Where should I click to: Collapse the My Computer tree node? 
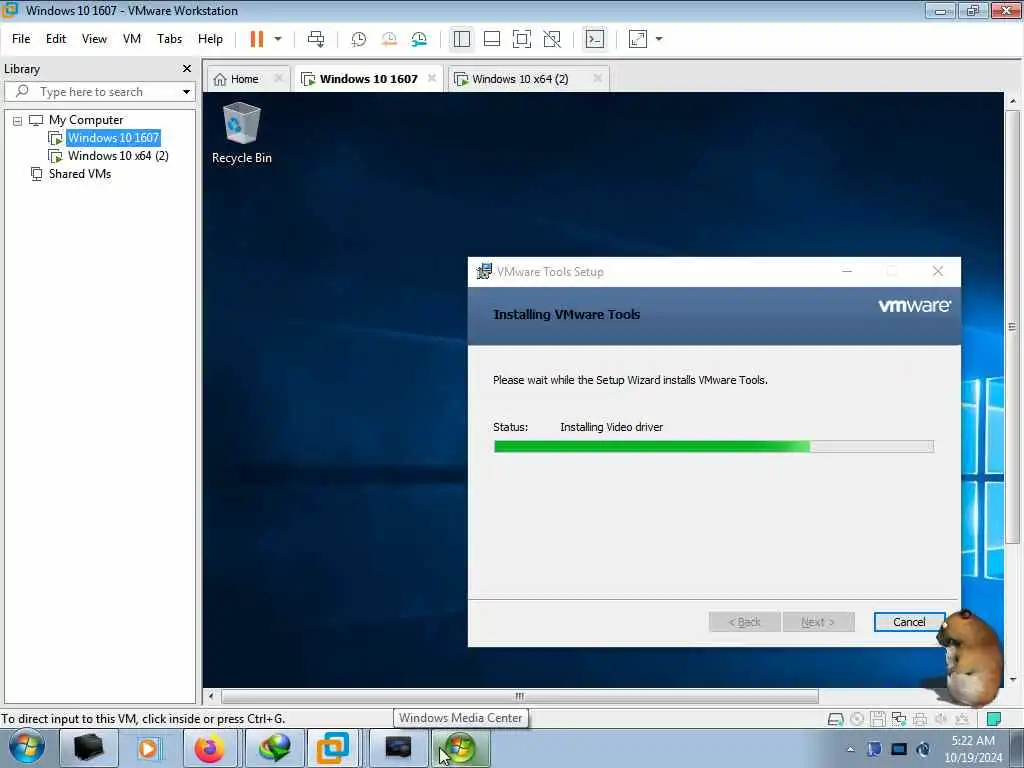[18, 120]
